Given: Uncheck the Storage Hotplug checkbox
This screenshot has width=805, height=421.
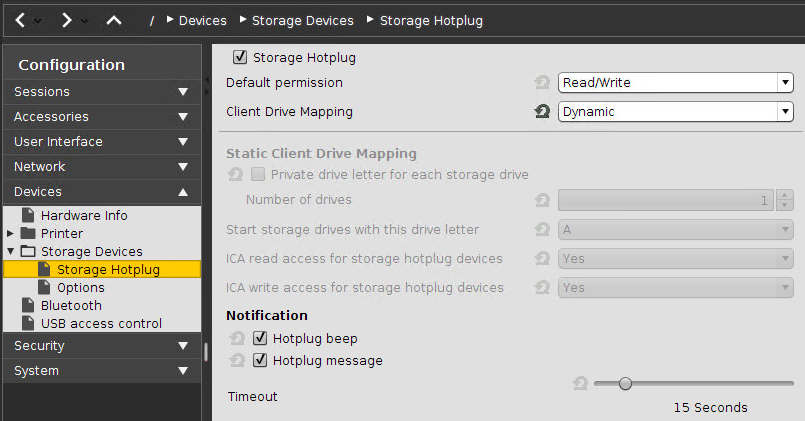Looking at the screenshot, I should tap(240, 58).
